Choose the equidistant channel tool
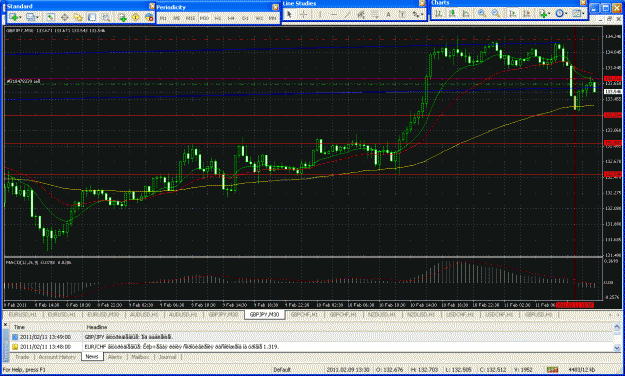 tap(361, 14)
